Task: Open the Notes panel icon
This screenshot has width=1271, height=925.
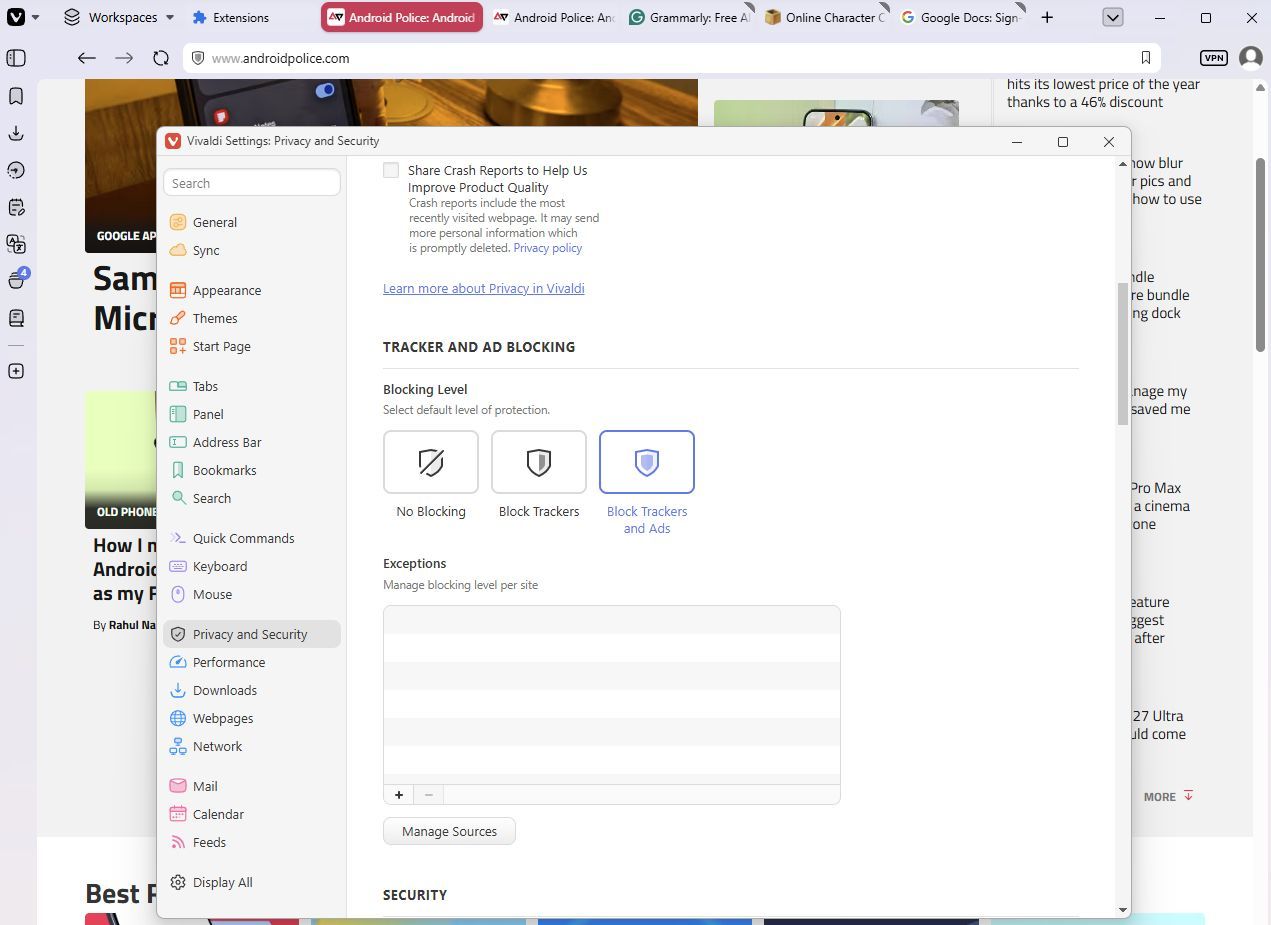Action: click(16, 207)
